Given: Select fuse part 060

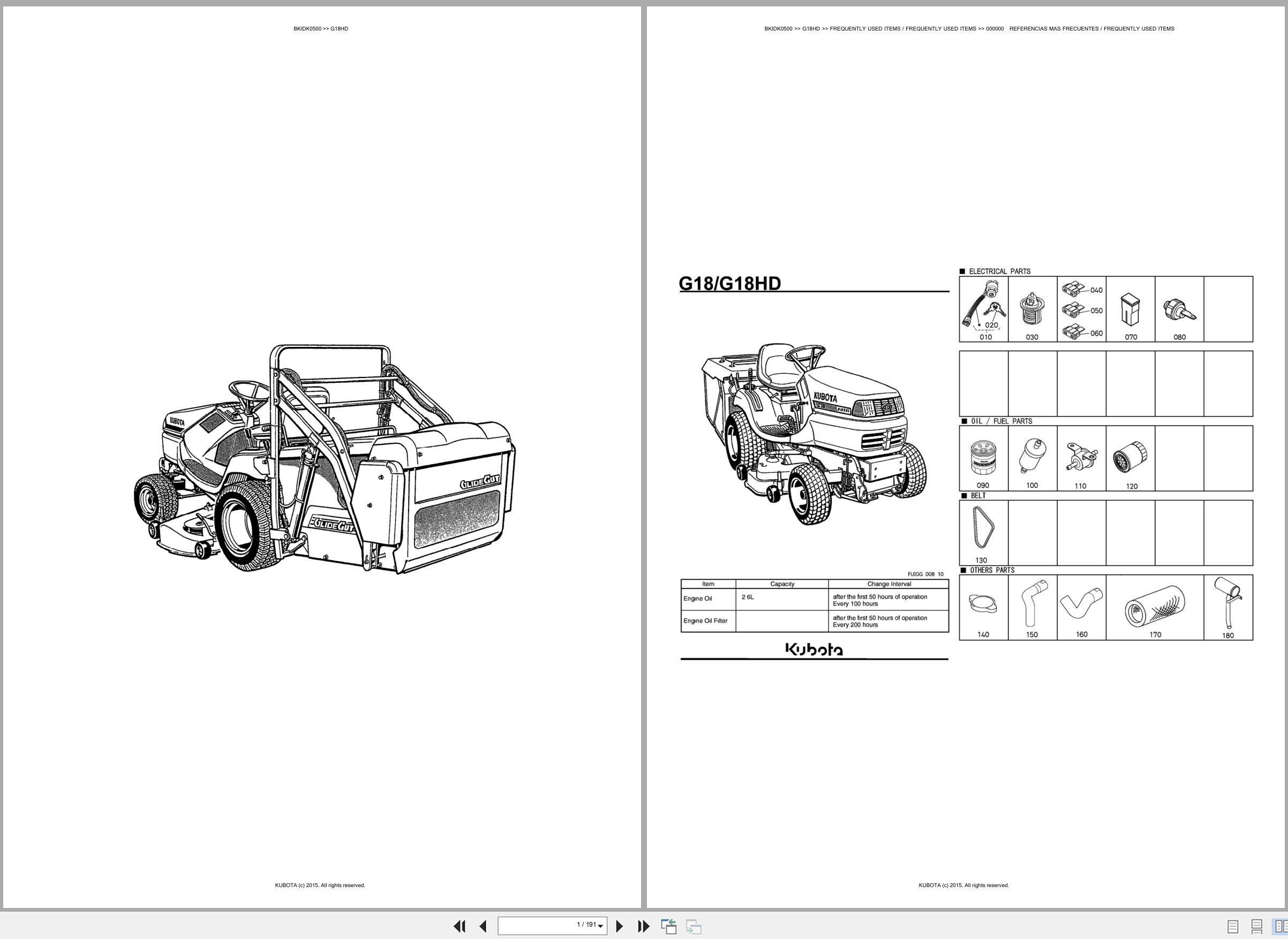Looking at the screenshot, I should pyautogui.click(x=1082, y=332).
